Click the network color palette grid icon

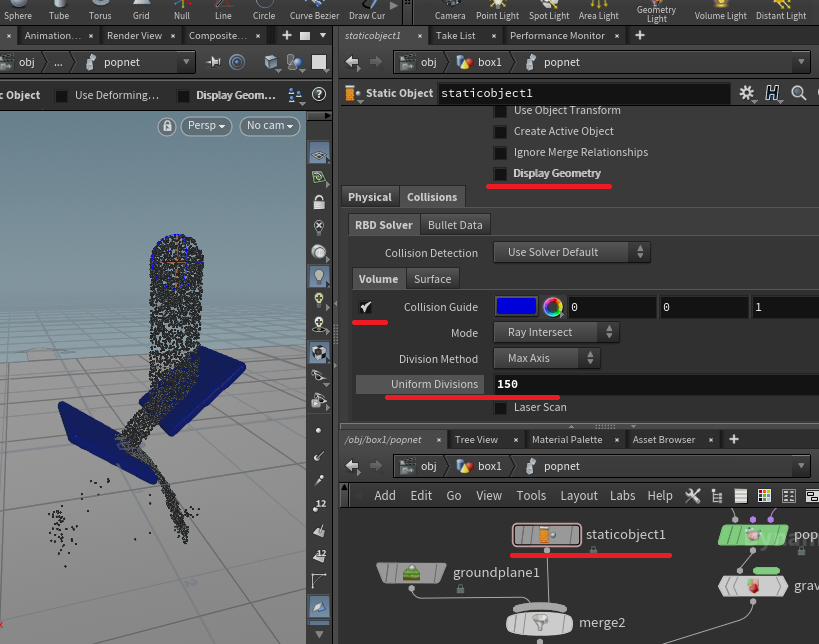click(x=764, y=496)
